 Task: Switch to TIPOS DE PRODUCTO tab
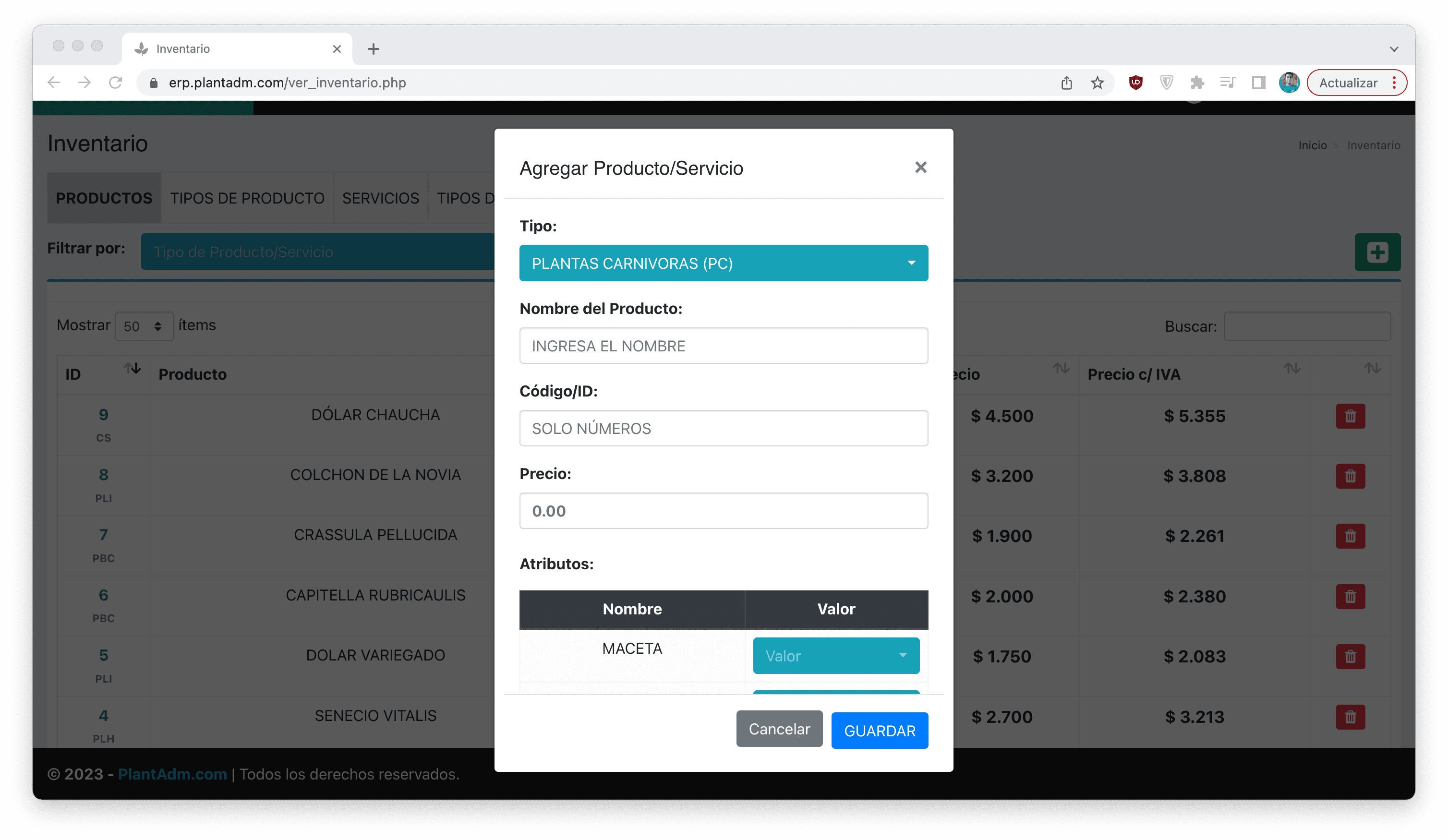pos(247,198)
